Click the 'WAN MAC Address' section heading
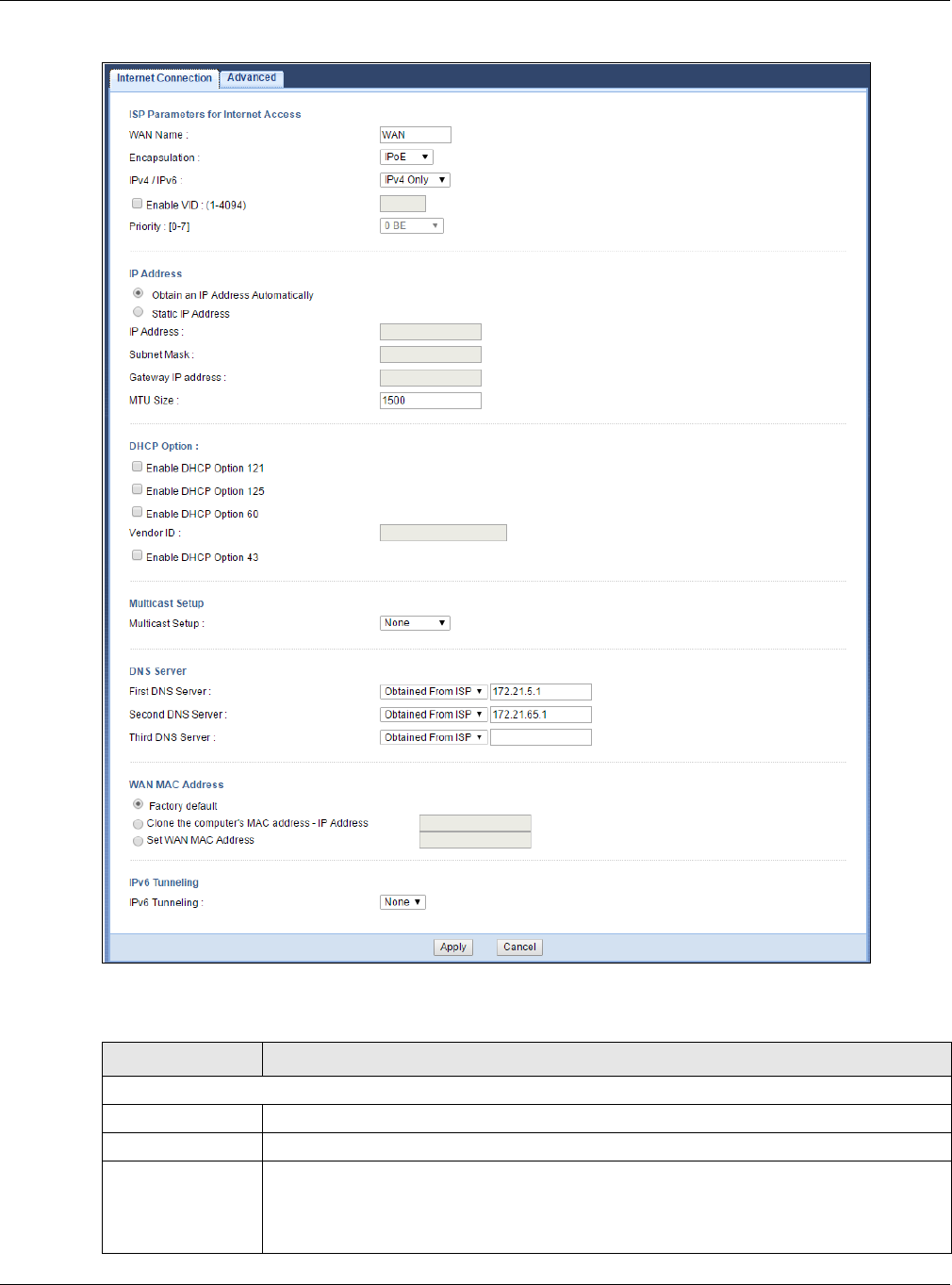The width and height of the screenshot is (952, 1285). [176, 784]
